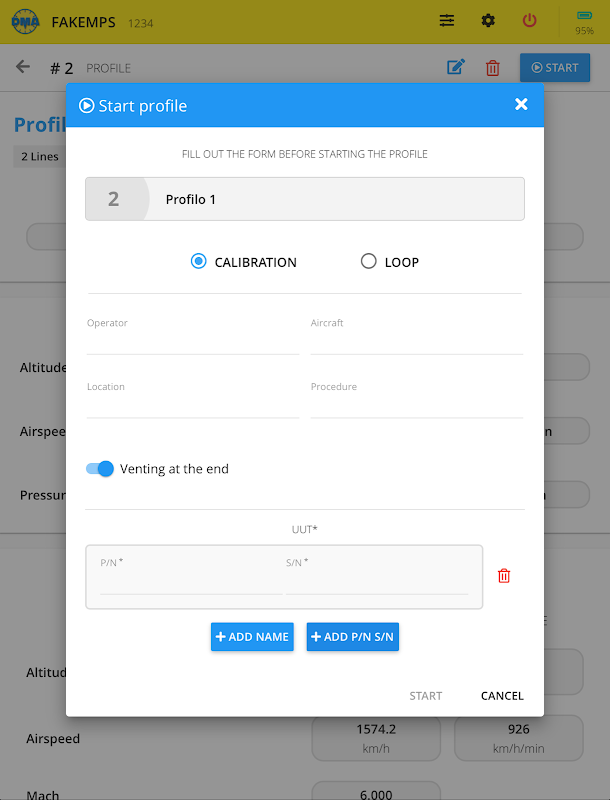Viewport: 610px width, 800px height.
Task: Click the DMA logo icon
Action: click(x=25, y=21)
